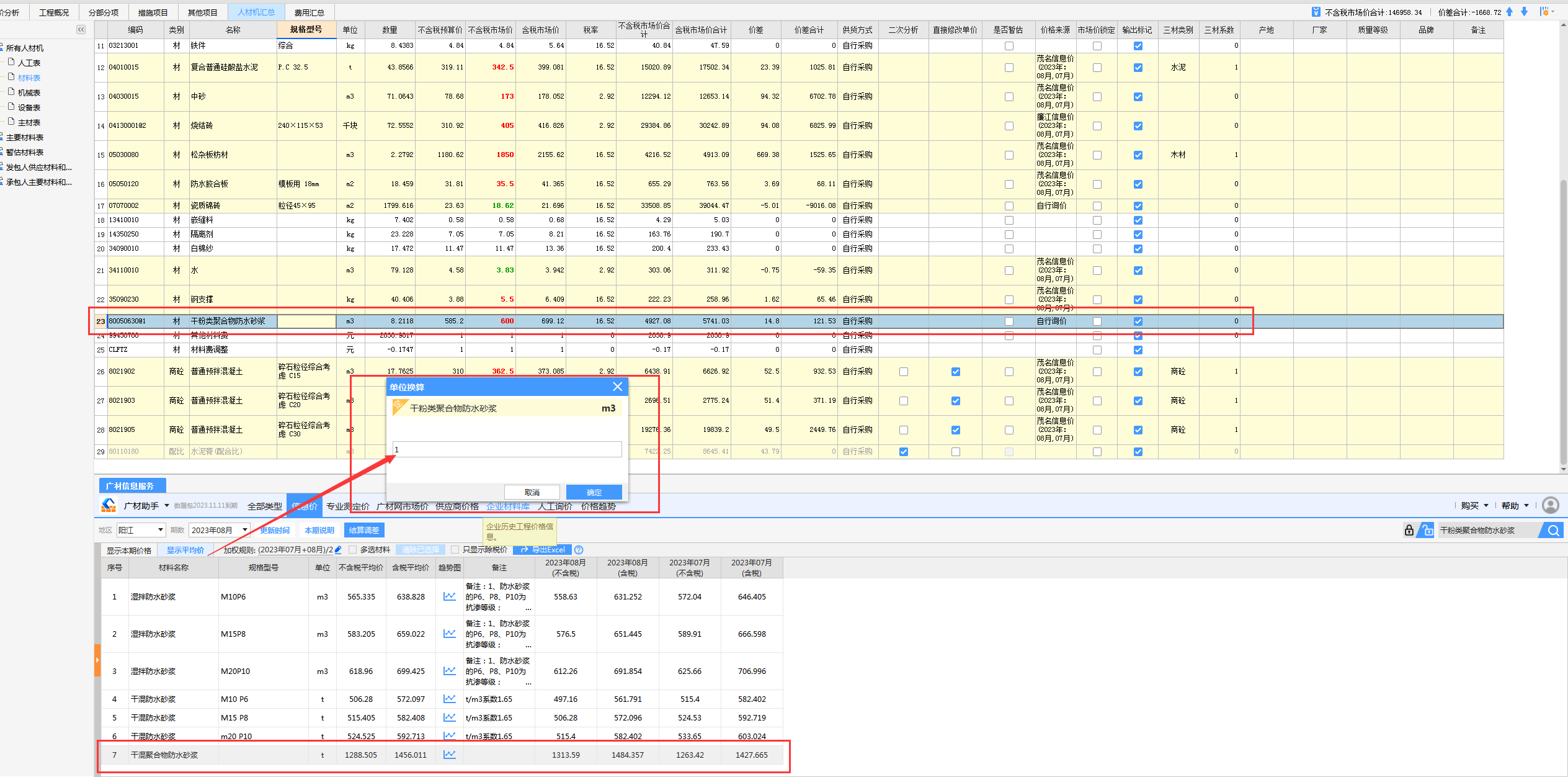This screenshot has width=1568, height=777.
Task: Click page icon beside 人工表
Action: pyautogui.click(x=11, y=62)
